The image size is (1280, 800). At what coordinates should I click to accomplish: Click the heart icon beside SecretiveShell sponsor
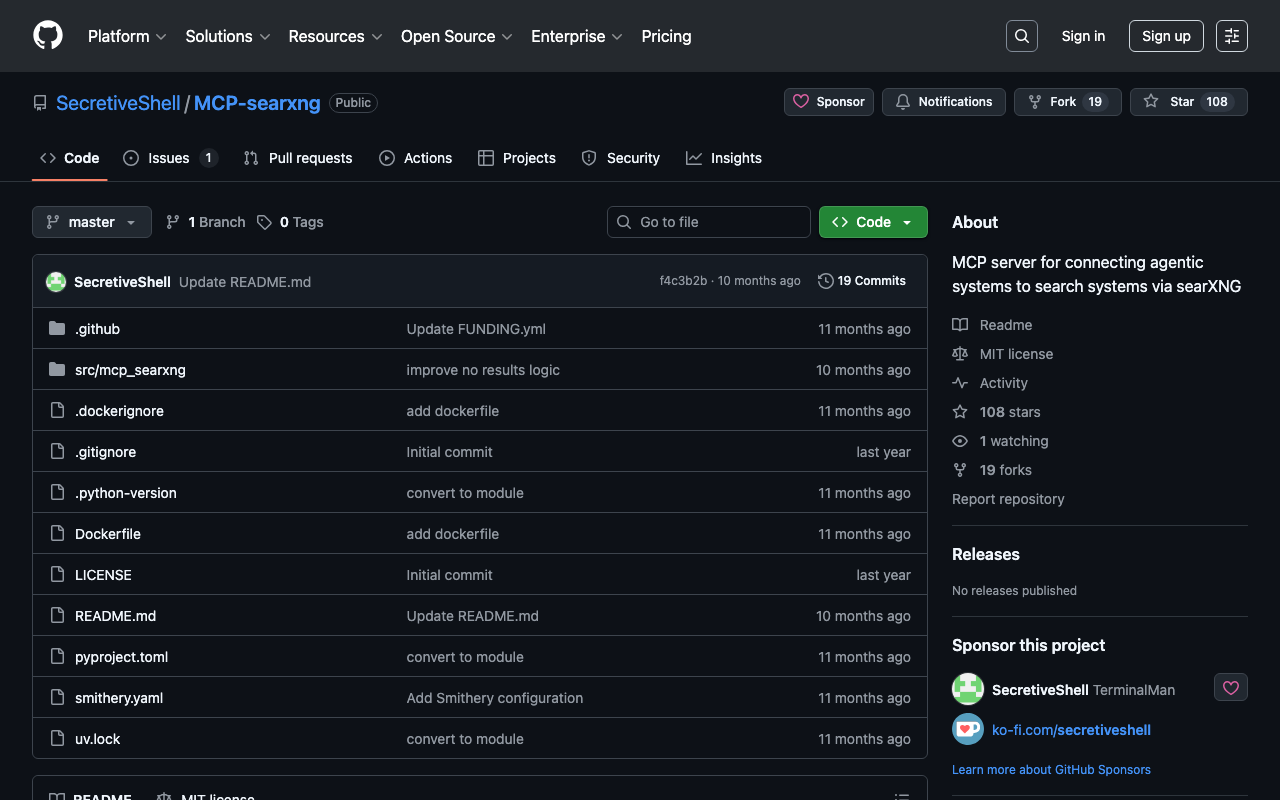click(1230, 688)
